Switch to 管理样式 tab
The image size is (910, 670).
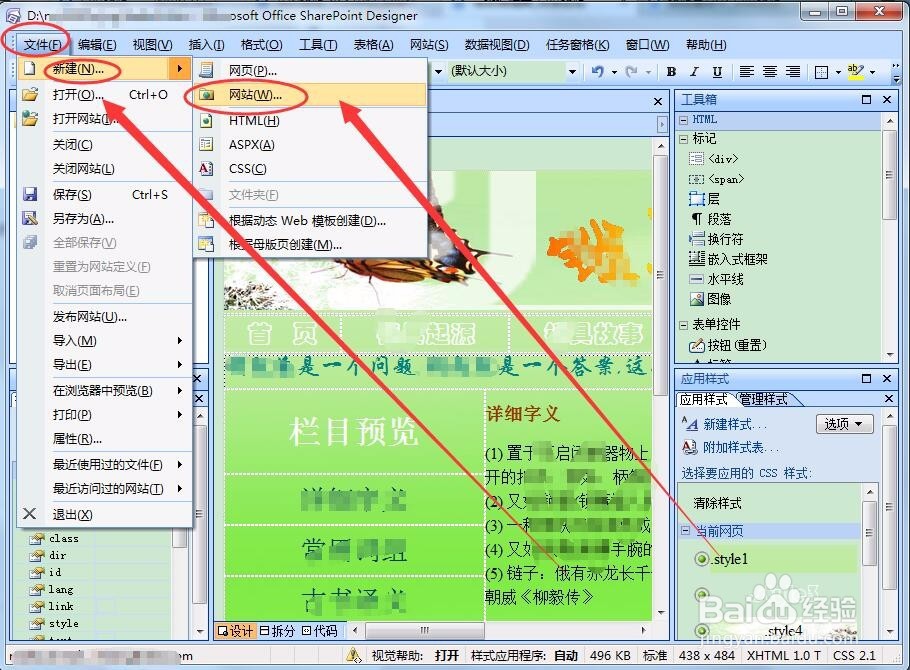pos(765,399)
